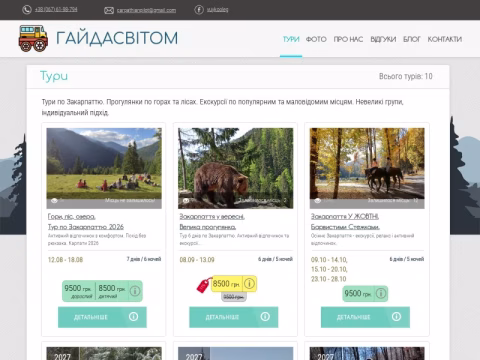Click info icon beside 9500/8500 price badge

point(135,291)
